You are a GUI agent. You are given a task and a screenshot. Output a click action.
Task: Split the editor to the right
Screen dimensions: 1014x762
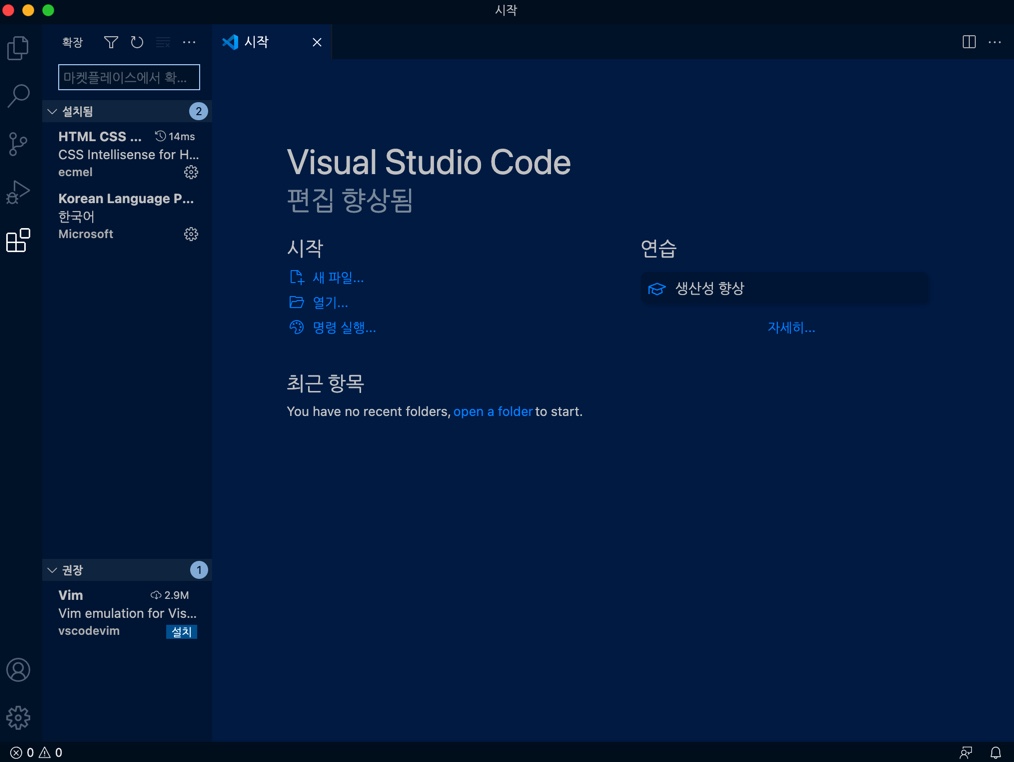969,42
